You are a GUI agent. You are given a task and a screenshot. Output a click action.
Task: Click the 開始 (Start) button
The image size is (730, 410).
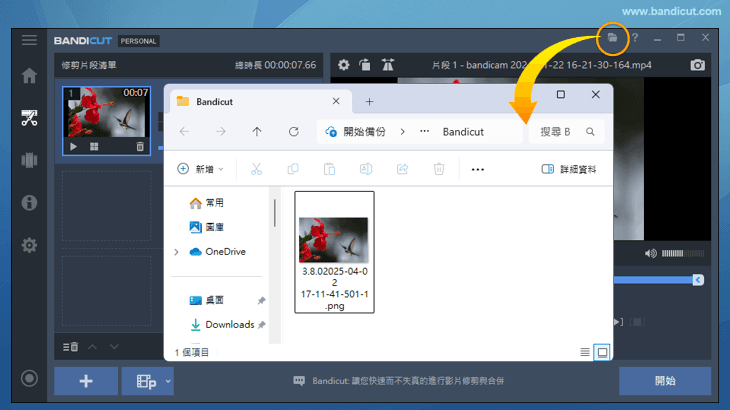(664, 381)
